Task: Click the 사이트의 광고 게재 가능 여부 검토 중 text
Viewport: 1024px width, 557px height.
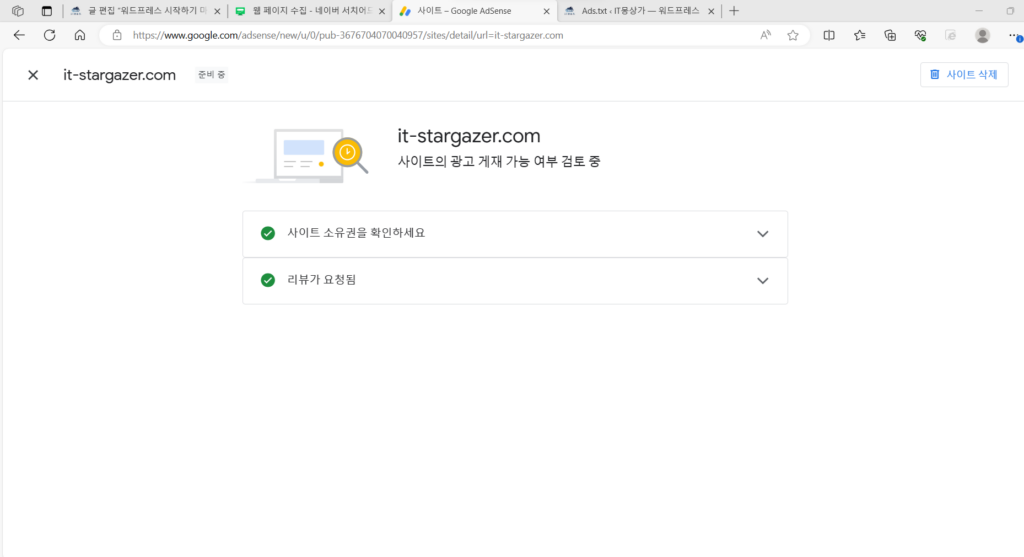Action: click(499, 161)
